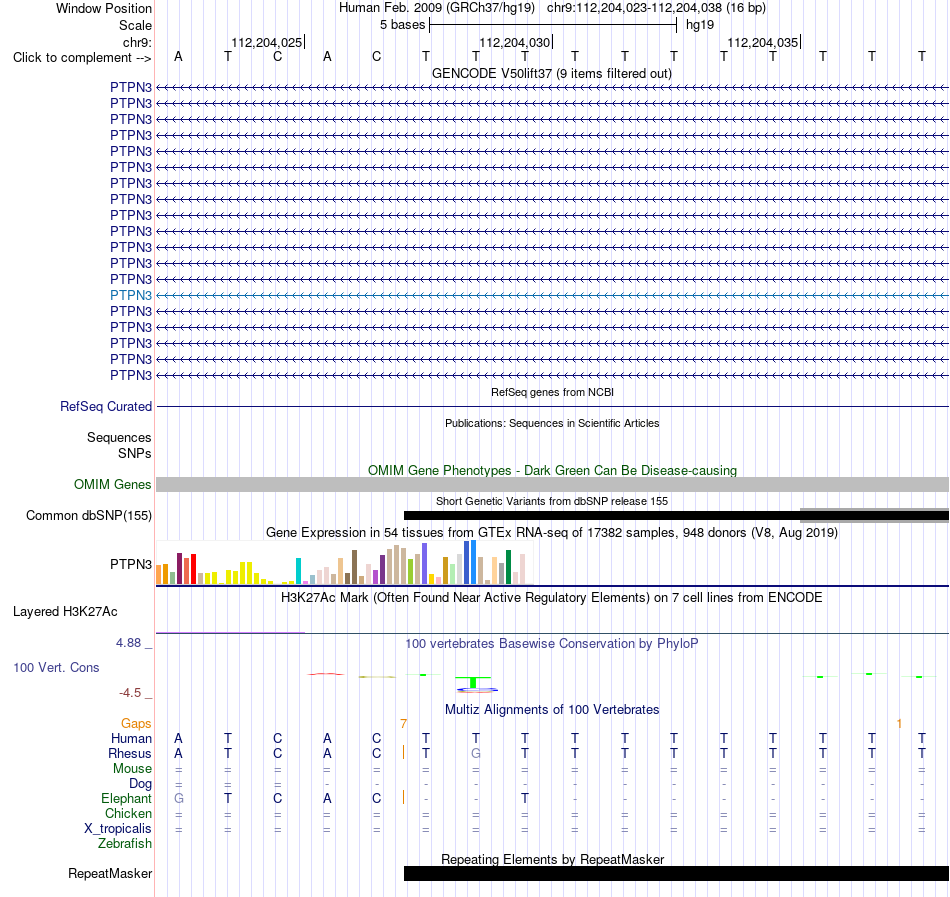The image size is (950, 897).
Task: Open 'Publications: Sequences in Scientific Articles' title
Action: [552, 423]
